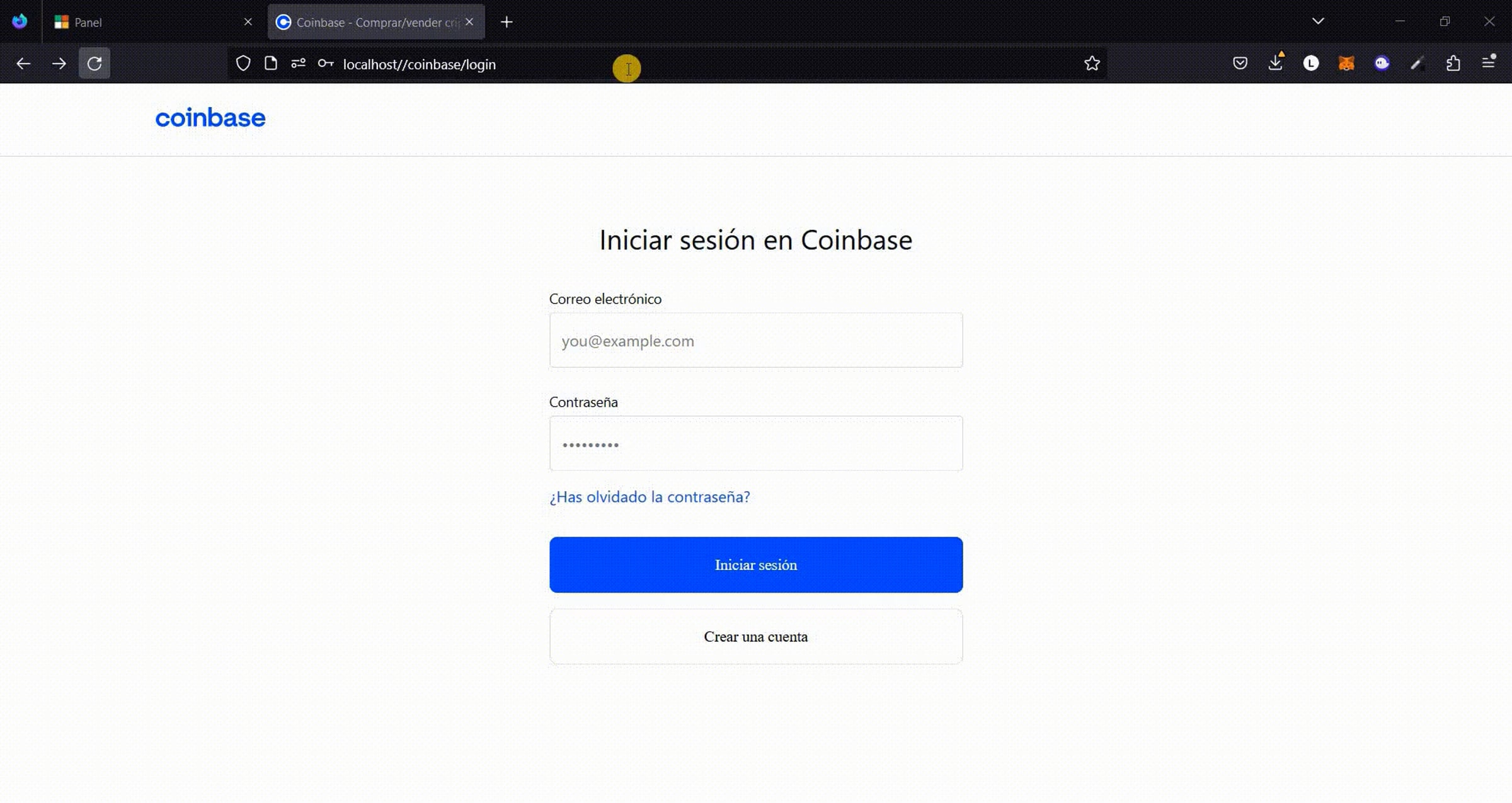Screen dimensions: 1512x803
Task: Focus the Contraseña password field
Action: point(756,443)
